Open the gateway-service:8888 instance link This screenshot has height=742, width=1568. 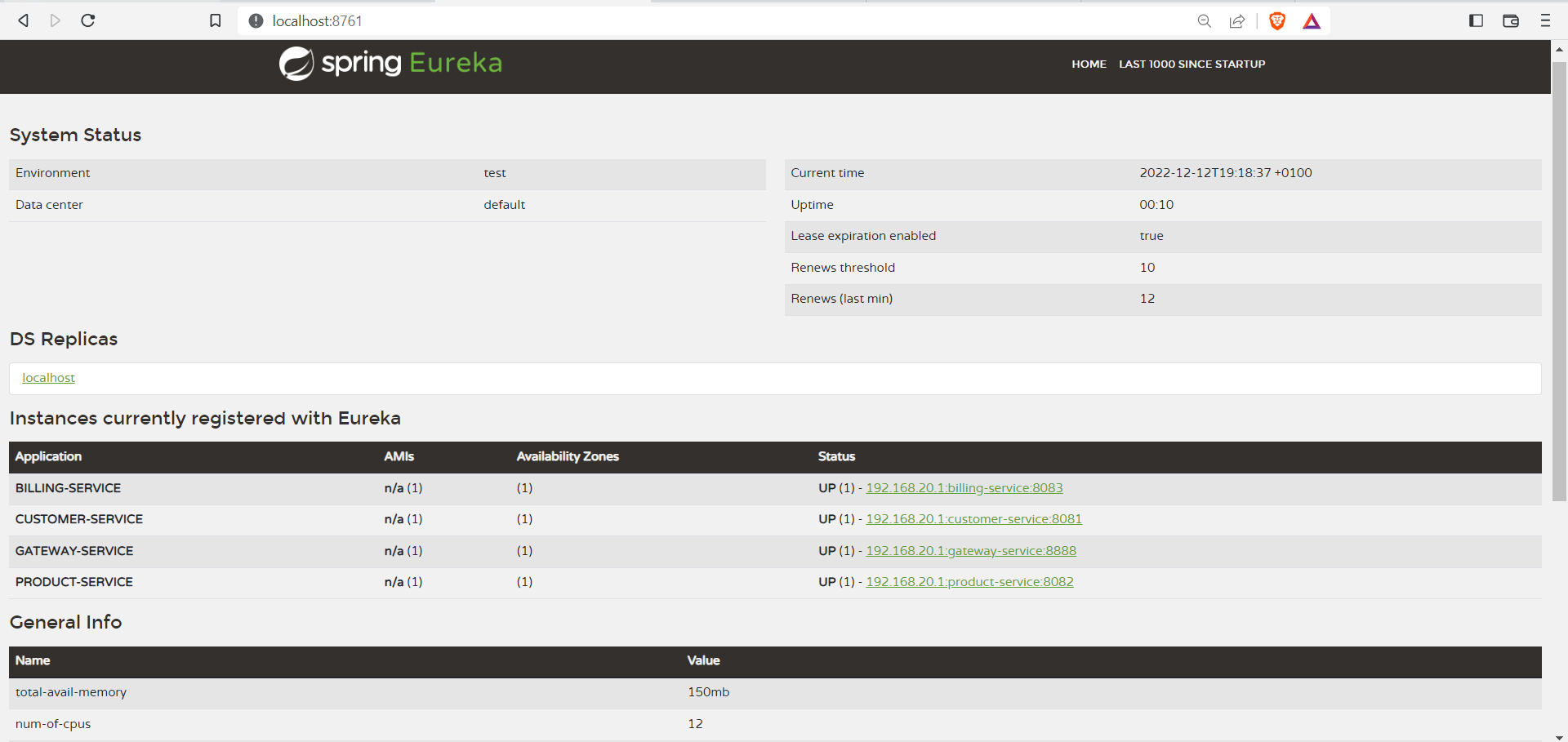pyautogui.click(x=970, y=550)
